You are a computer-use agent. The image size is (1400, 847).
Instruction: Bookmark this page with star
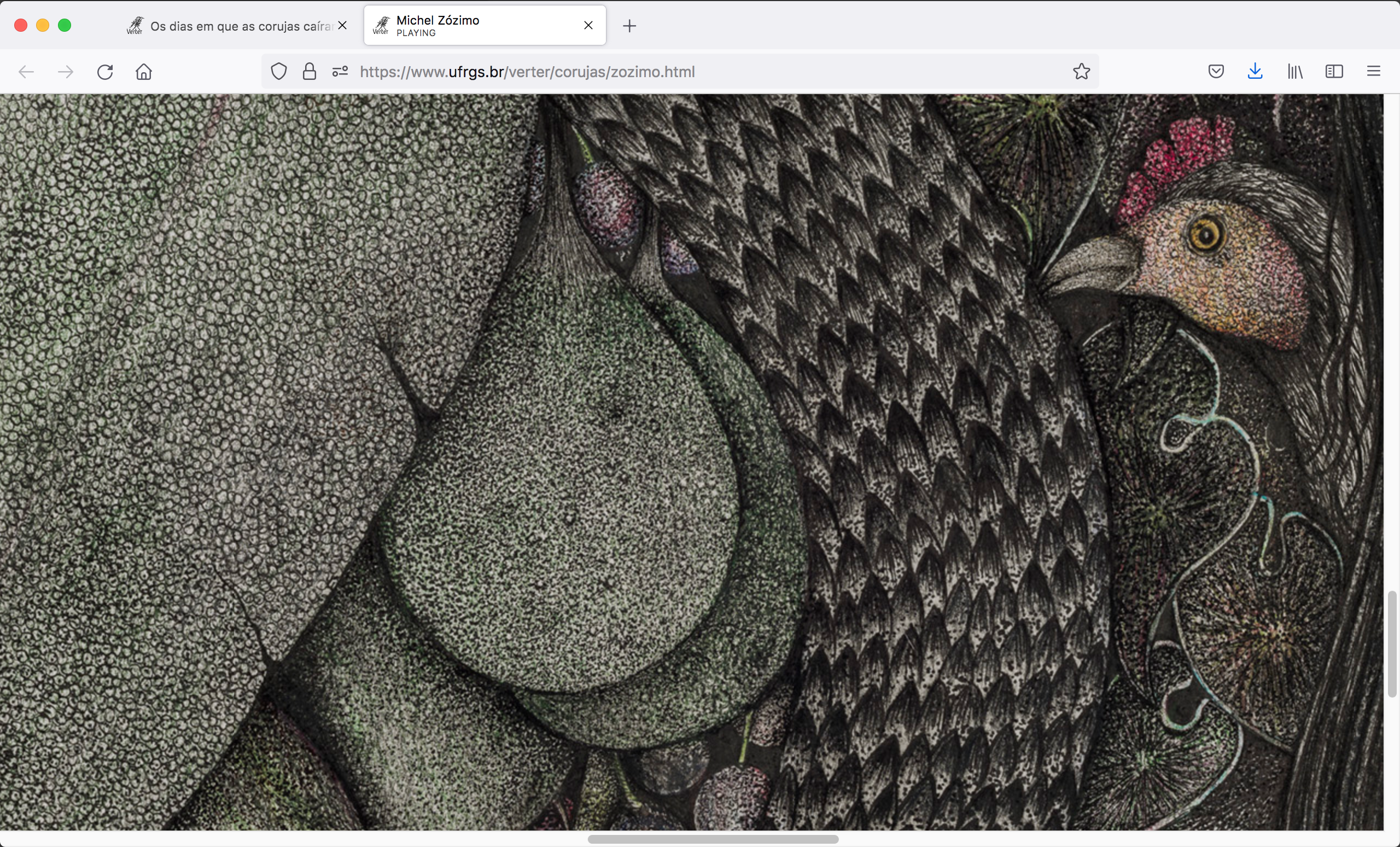1081,72
